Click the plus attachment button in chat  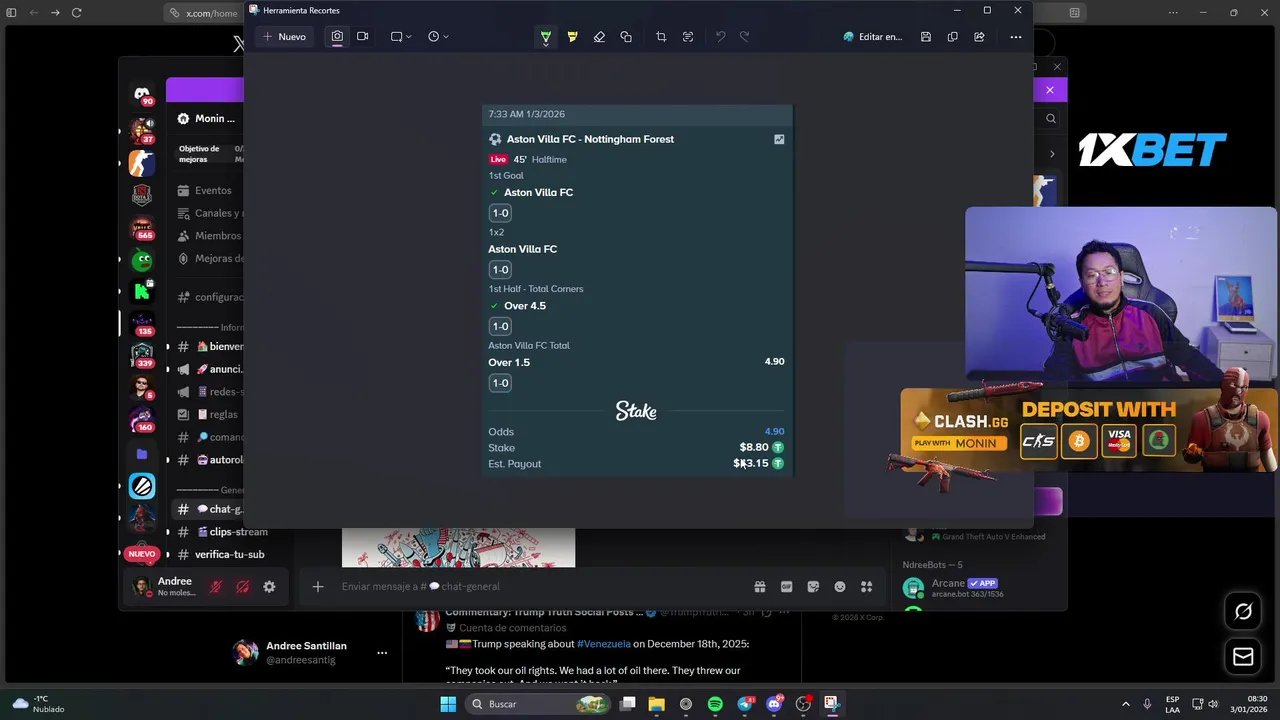pyautogui.click(x=318, y=587)
